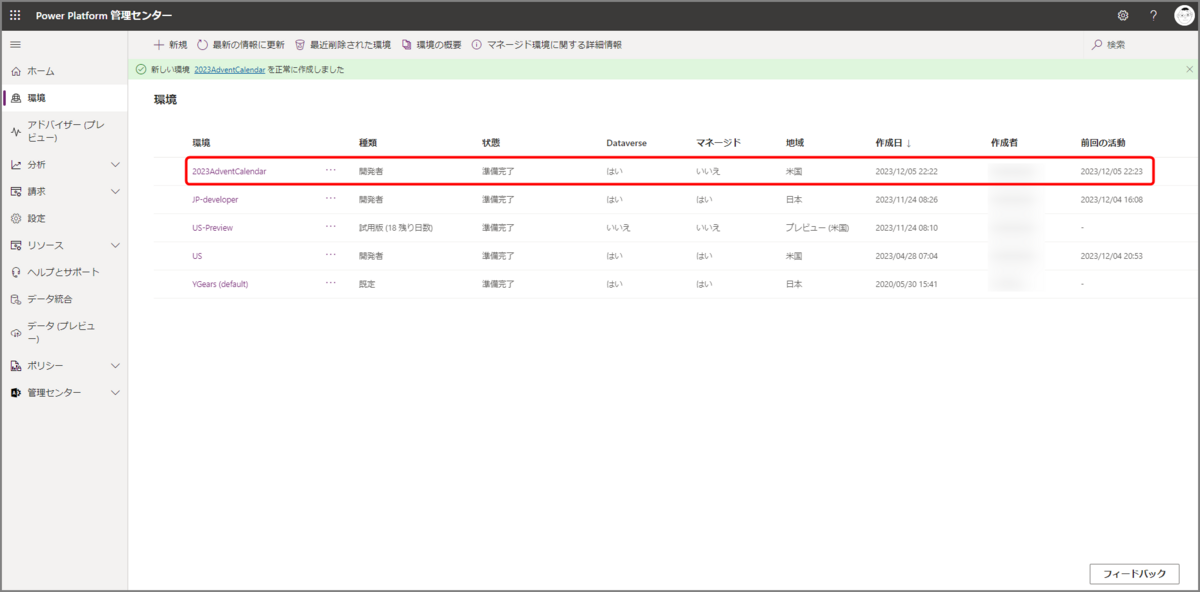Dismiss the green success notification
The height and width of the screenshot is (592, 1200).
[x=1189, y=69]
